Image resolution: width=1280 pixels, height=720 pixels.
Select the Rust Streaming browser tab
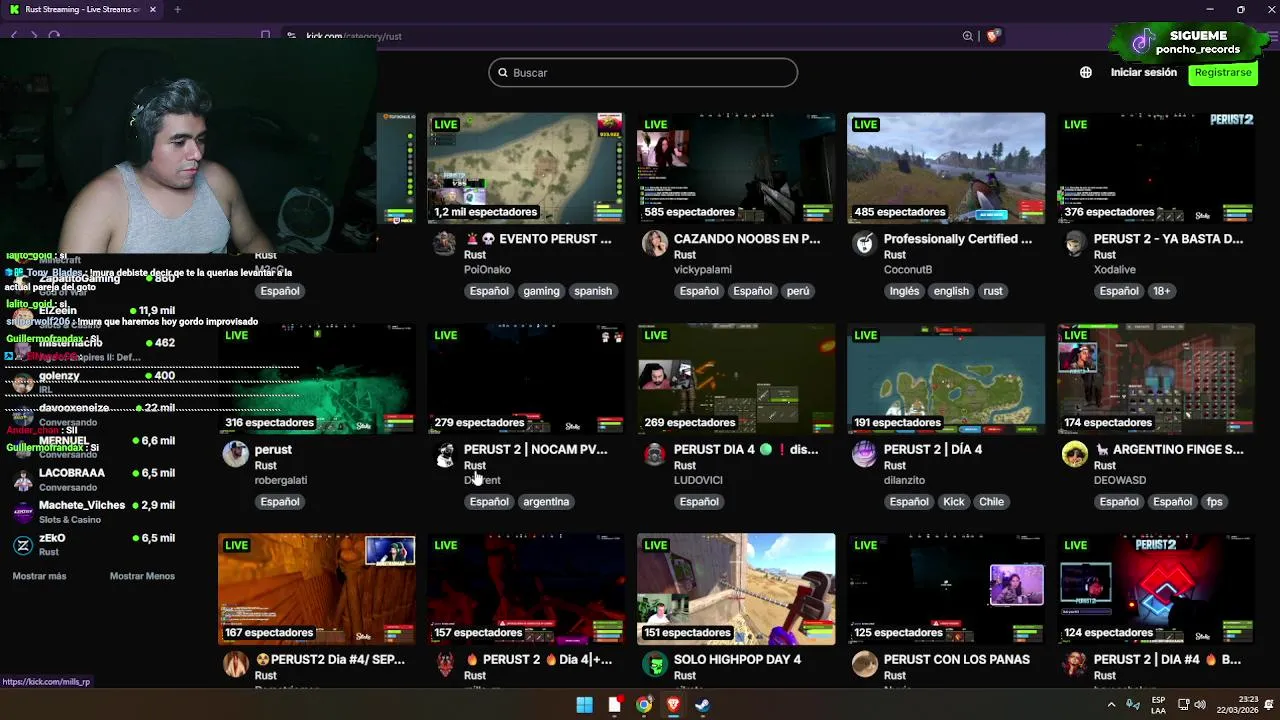click(85, 9)
